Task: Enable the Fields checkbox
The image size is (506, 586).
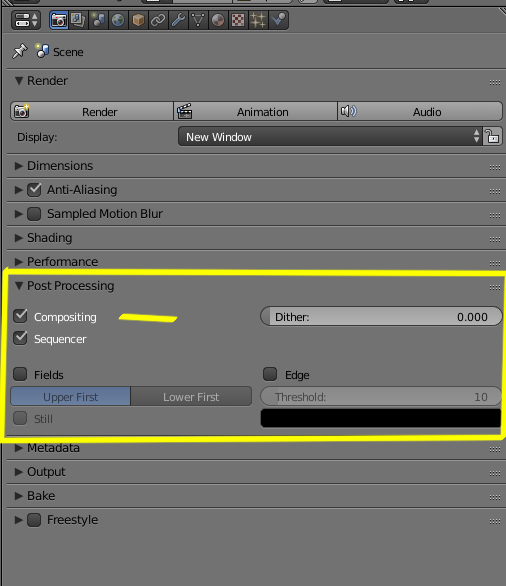Action: (20, 374)
